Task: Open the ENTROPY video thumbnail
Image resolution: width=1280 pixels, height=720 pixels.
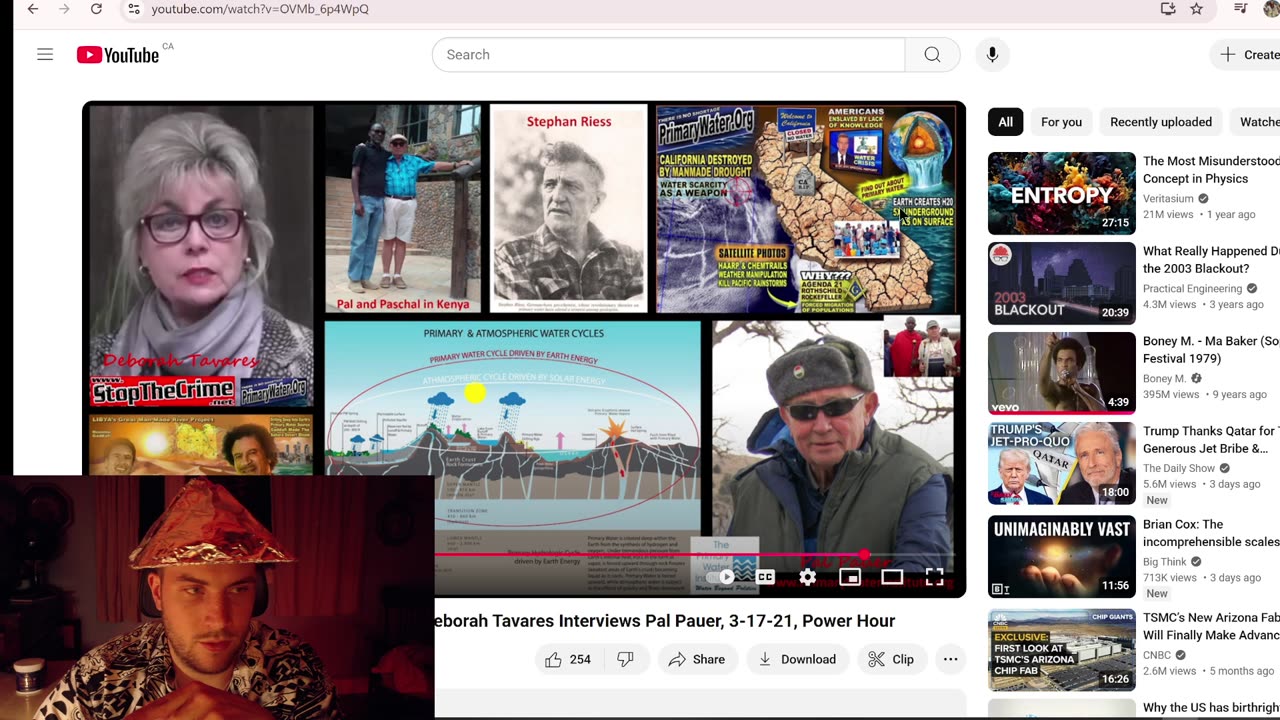Action: point(1062,194)
